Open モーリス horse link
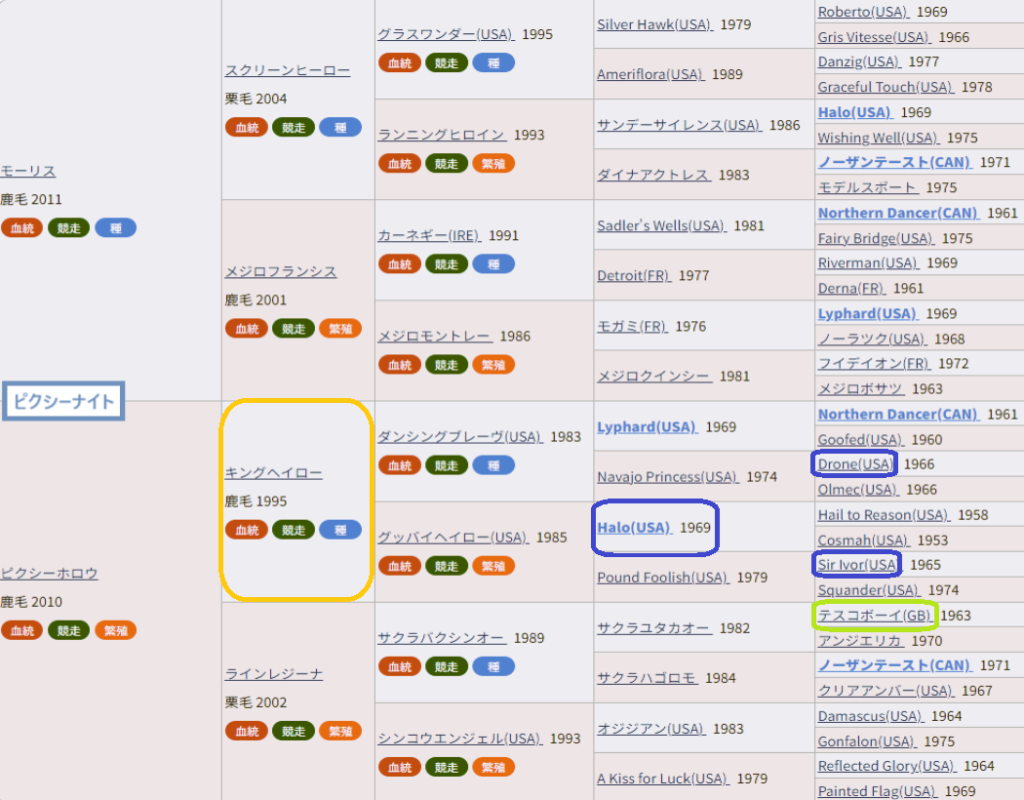Image resolution: width=1024 pixels, height=800 pixels. (x=27, y=171)
